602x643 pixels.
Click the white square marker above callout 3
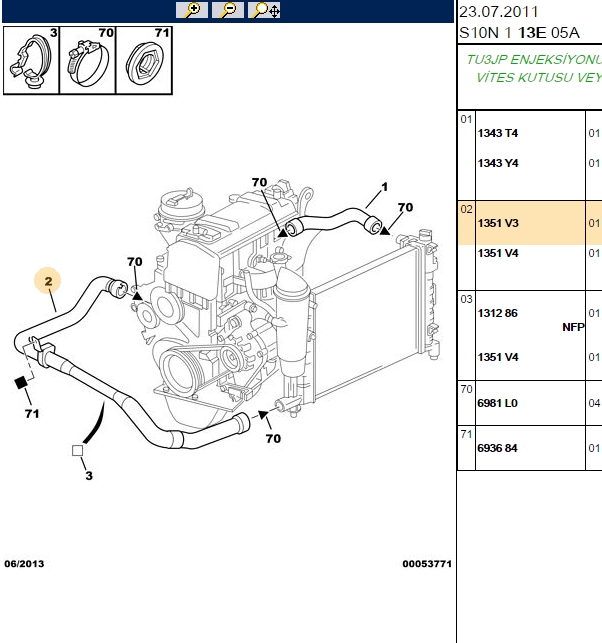[x=78, y=451]
